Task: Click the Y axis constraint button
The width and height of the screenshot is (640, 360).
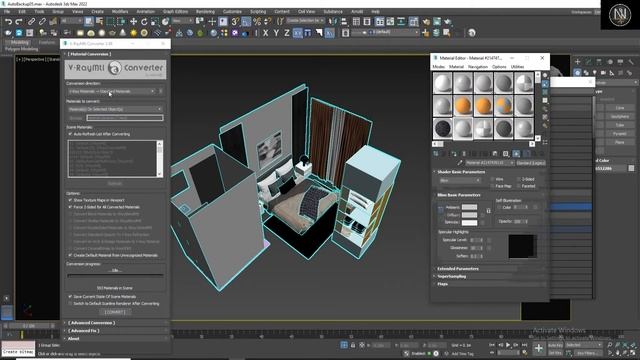Action: tap(276, 33)
